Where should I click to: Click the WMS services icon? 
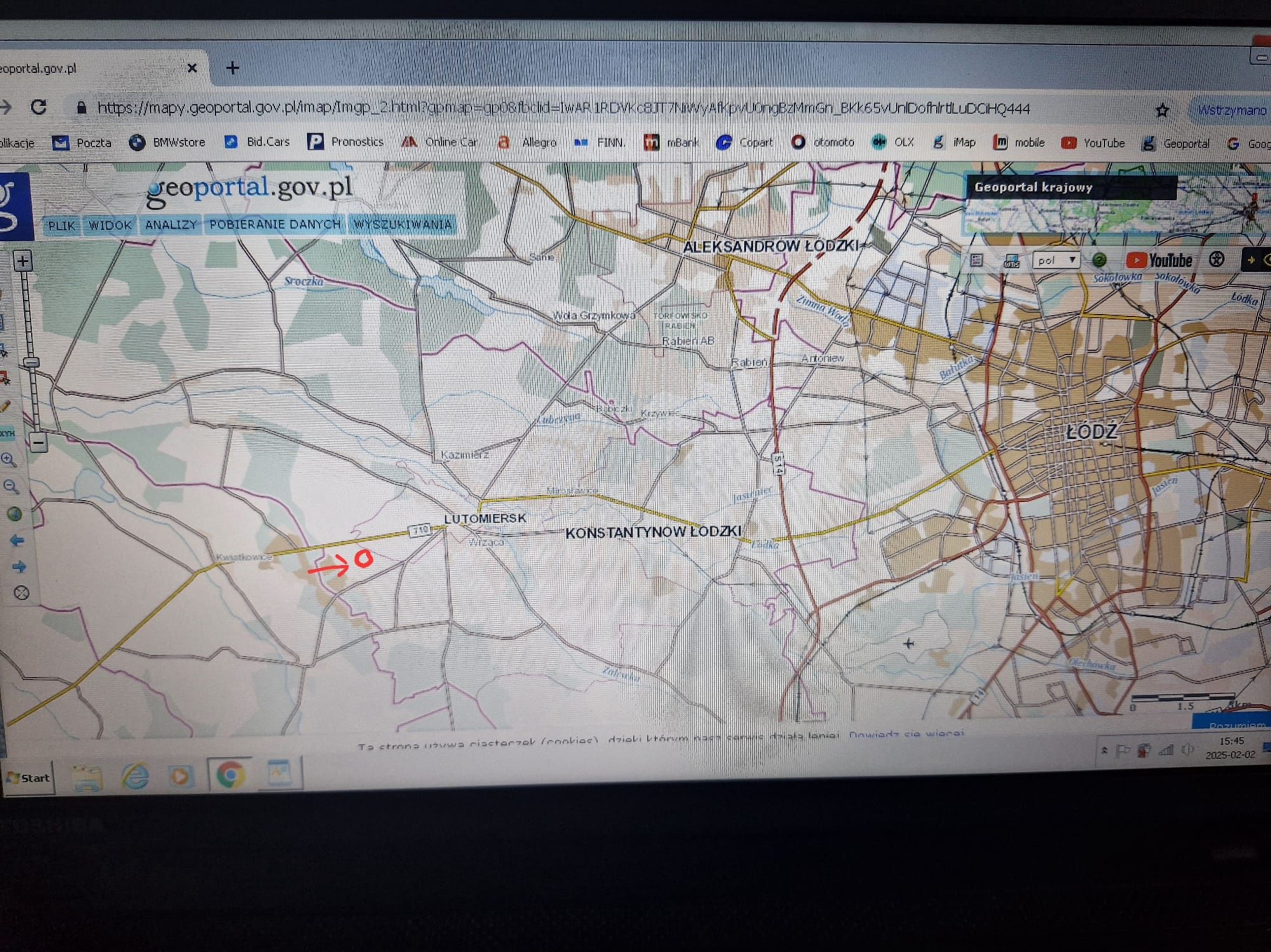[x=1011, y=261]
